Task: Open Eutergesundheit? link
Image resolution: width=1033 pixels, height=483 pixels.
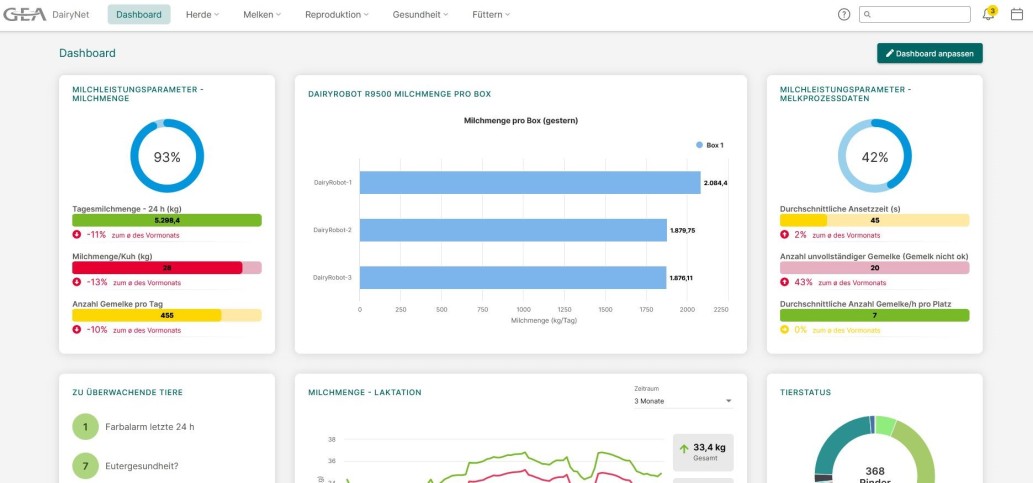Action: coord(142,466)
